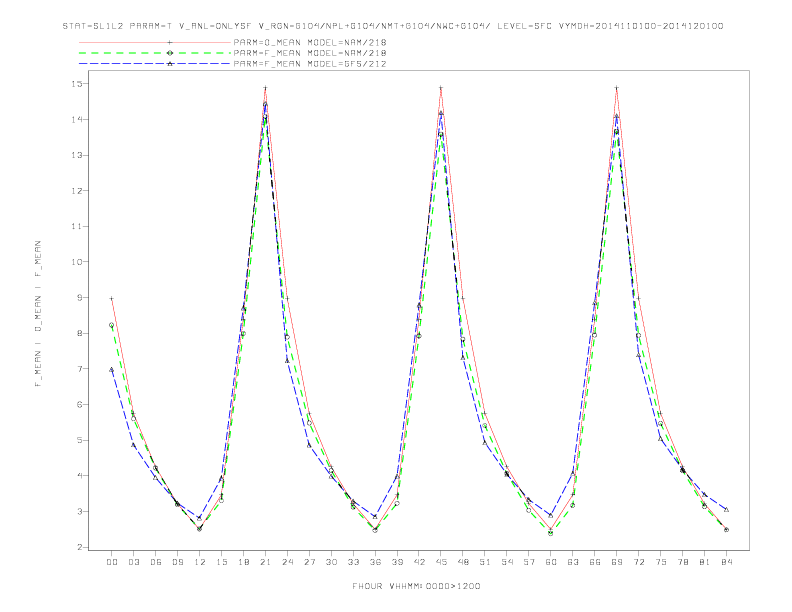Click the vertical y-axis title F_MEAN O_MEAN

click(38, 314)
